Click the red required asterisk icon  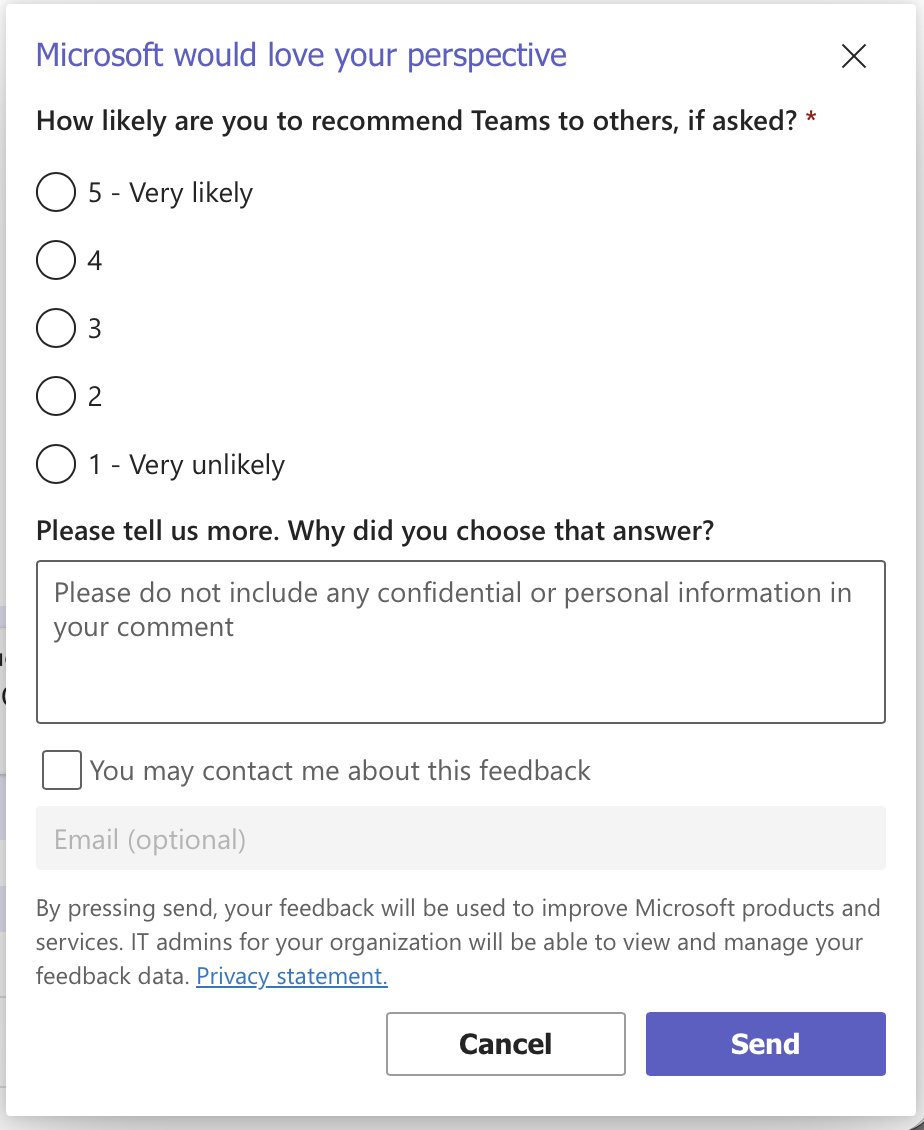coord(811,117)
